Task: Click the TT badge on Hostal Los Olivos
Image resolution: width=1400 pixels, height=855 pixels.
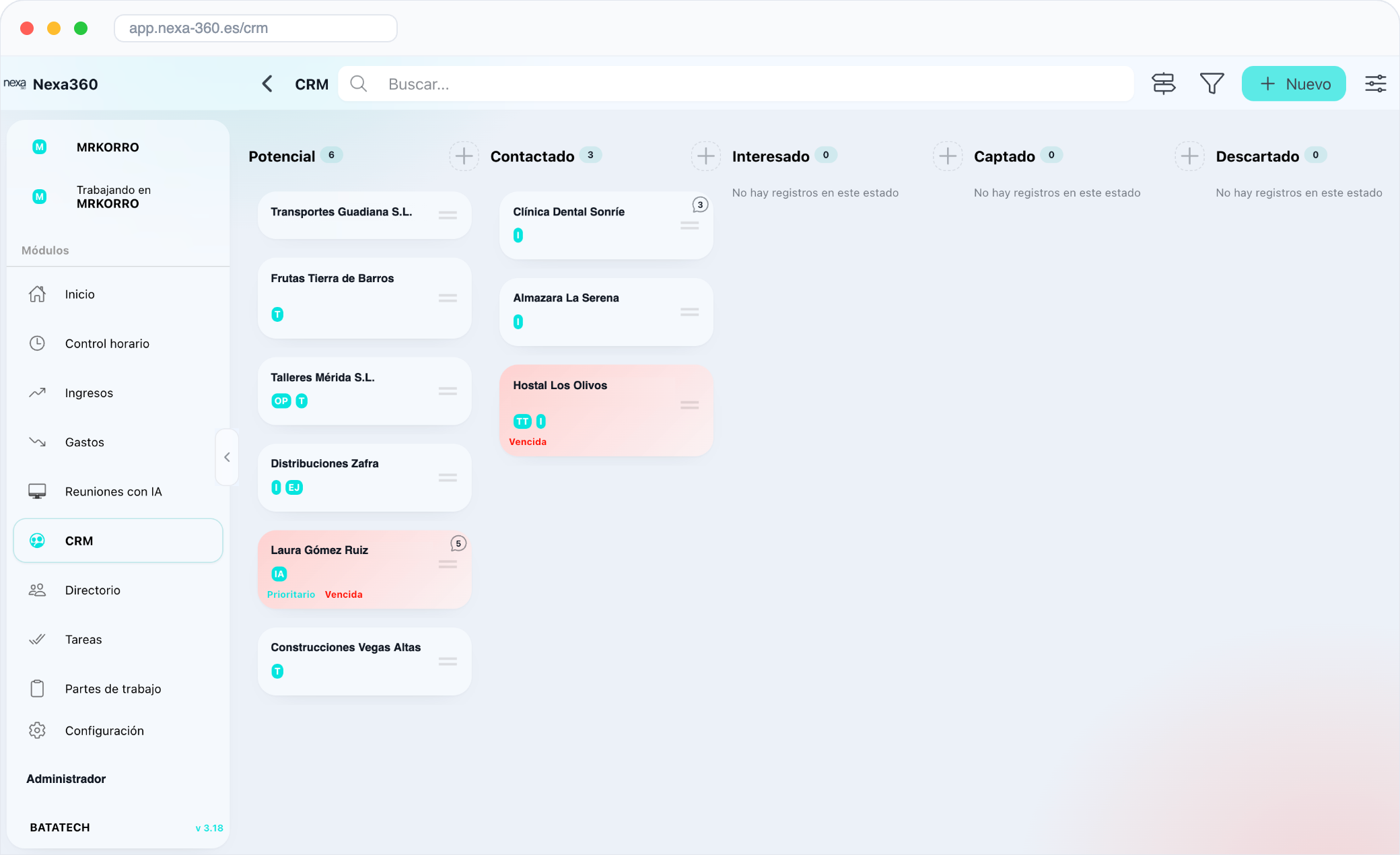Action: click(x=522, y=421)
